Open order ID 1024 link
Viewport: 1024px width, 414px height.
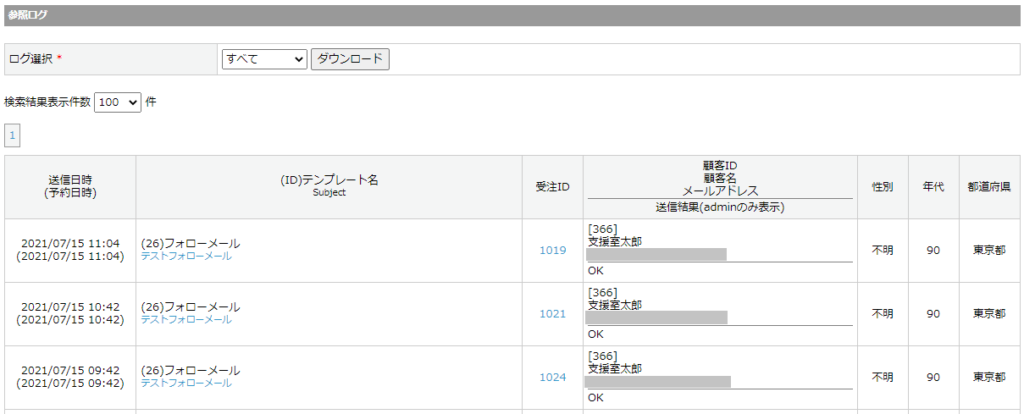pyautogui.click(x=552, y=377)
